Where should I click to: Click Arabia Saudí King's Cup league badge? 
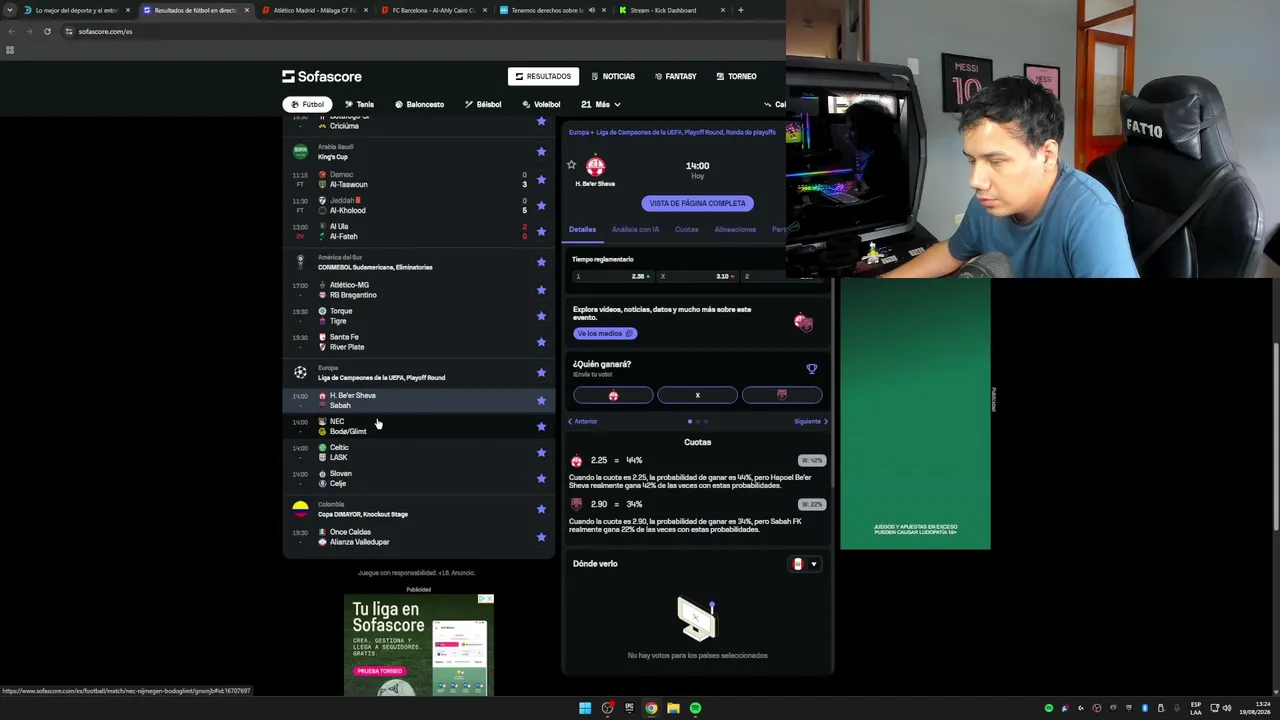pos(300,152)
